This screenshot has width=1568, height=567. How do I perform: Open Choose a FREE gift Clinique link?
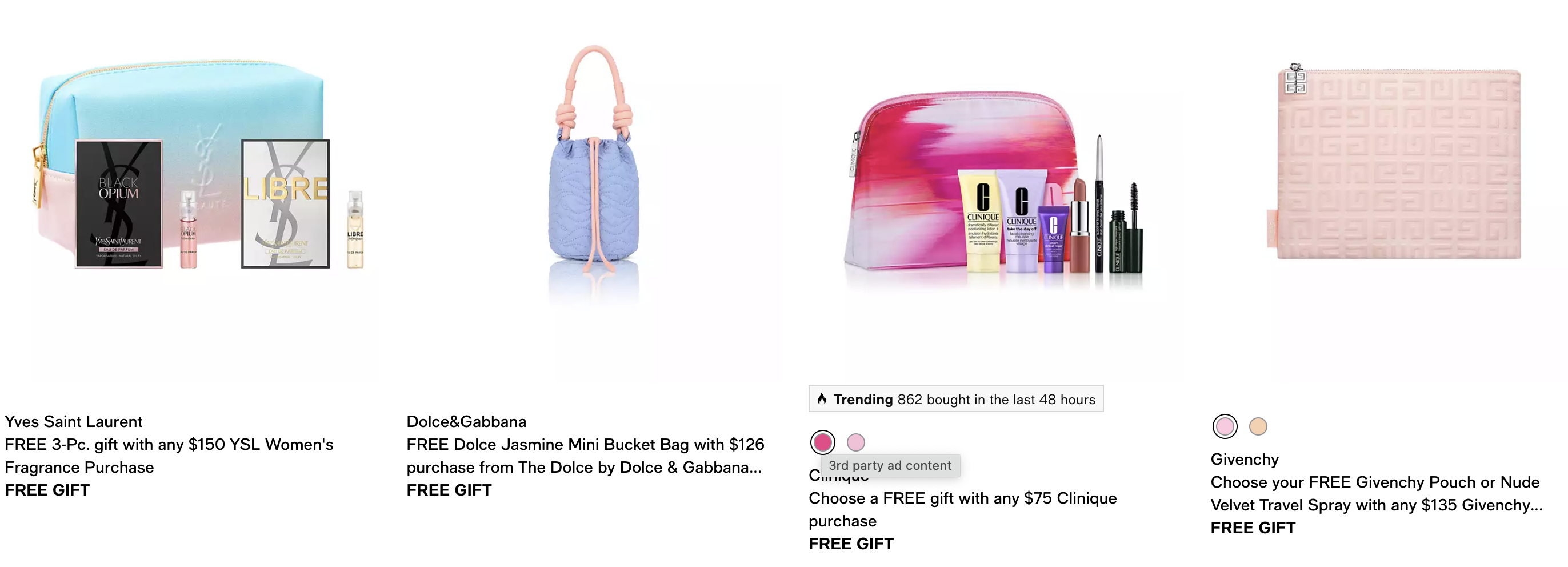coord(962,509)
